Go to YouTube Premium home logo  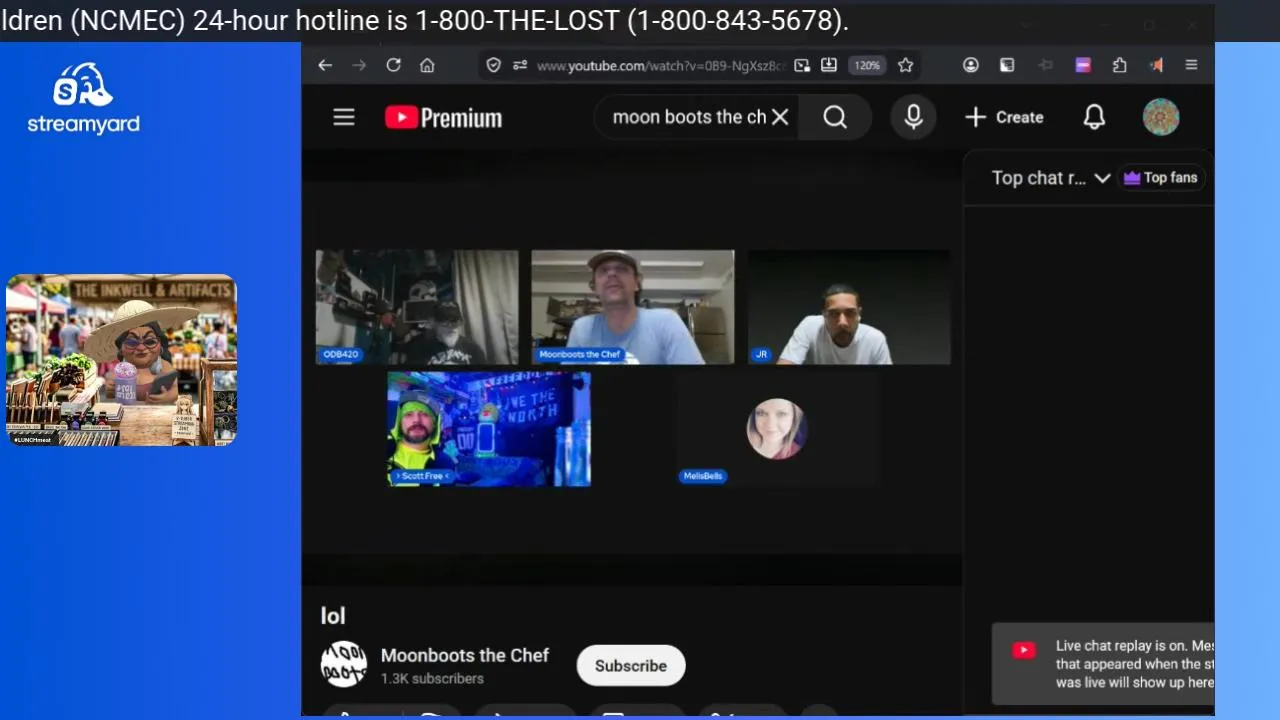point(443,118)
